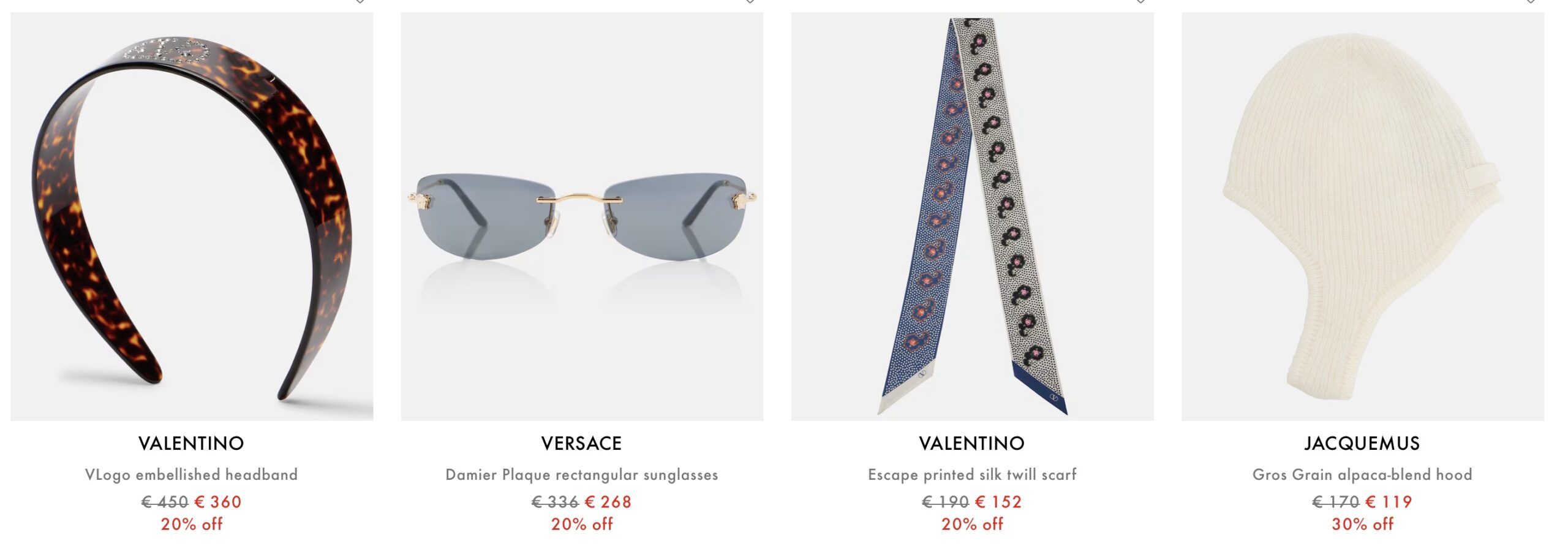Viewport: 1568px width, 546px height.
Task: View the printed silk scarf image
Action: point(972,216)
